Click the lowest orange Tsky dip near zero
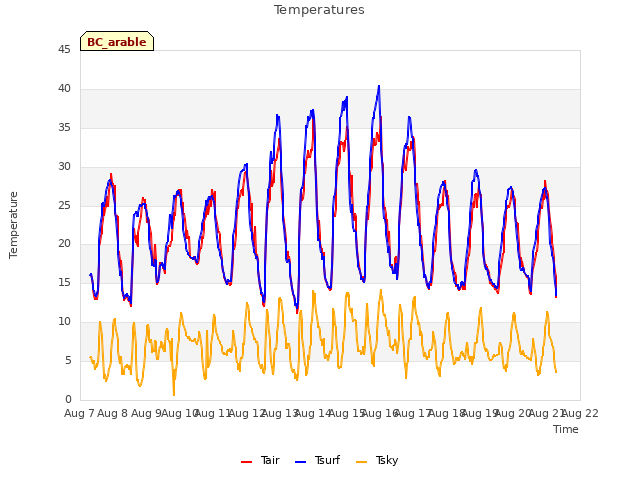 [x=174, y=395]
